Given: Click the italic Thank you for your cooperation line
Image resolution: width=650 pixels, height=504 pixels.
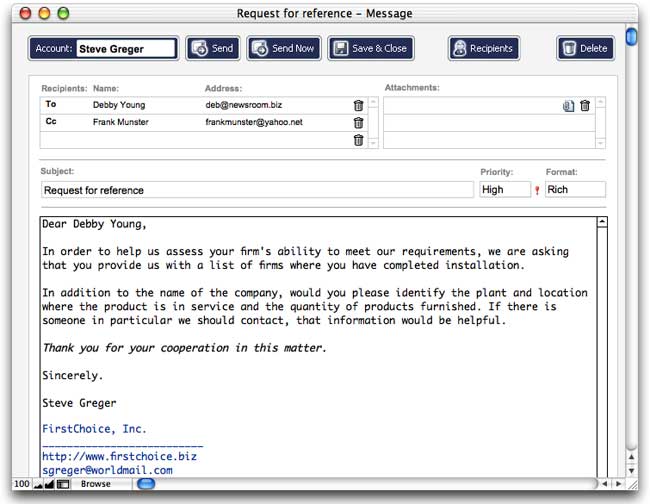Looking at the screenshot, I should (x=184, y=348).
